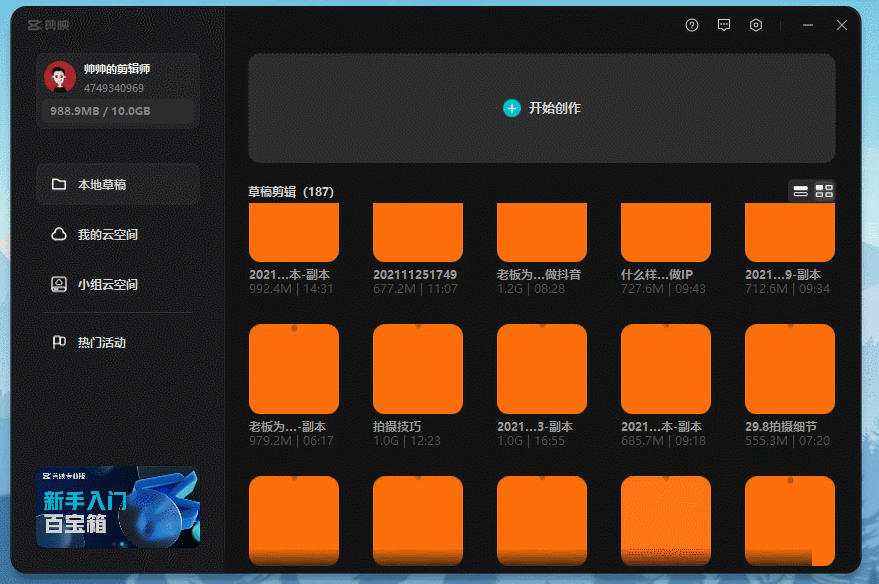Open the help question mark icon
Screen dimensions: 879x584
(692, 26)
